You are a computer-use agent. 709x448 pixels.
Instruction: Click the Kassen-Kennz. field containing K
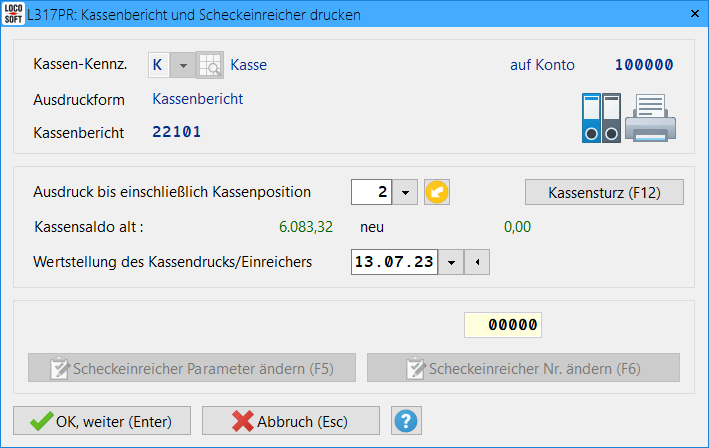(158, 65)
